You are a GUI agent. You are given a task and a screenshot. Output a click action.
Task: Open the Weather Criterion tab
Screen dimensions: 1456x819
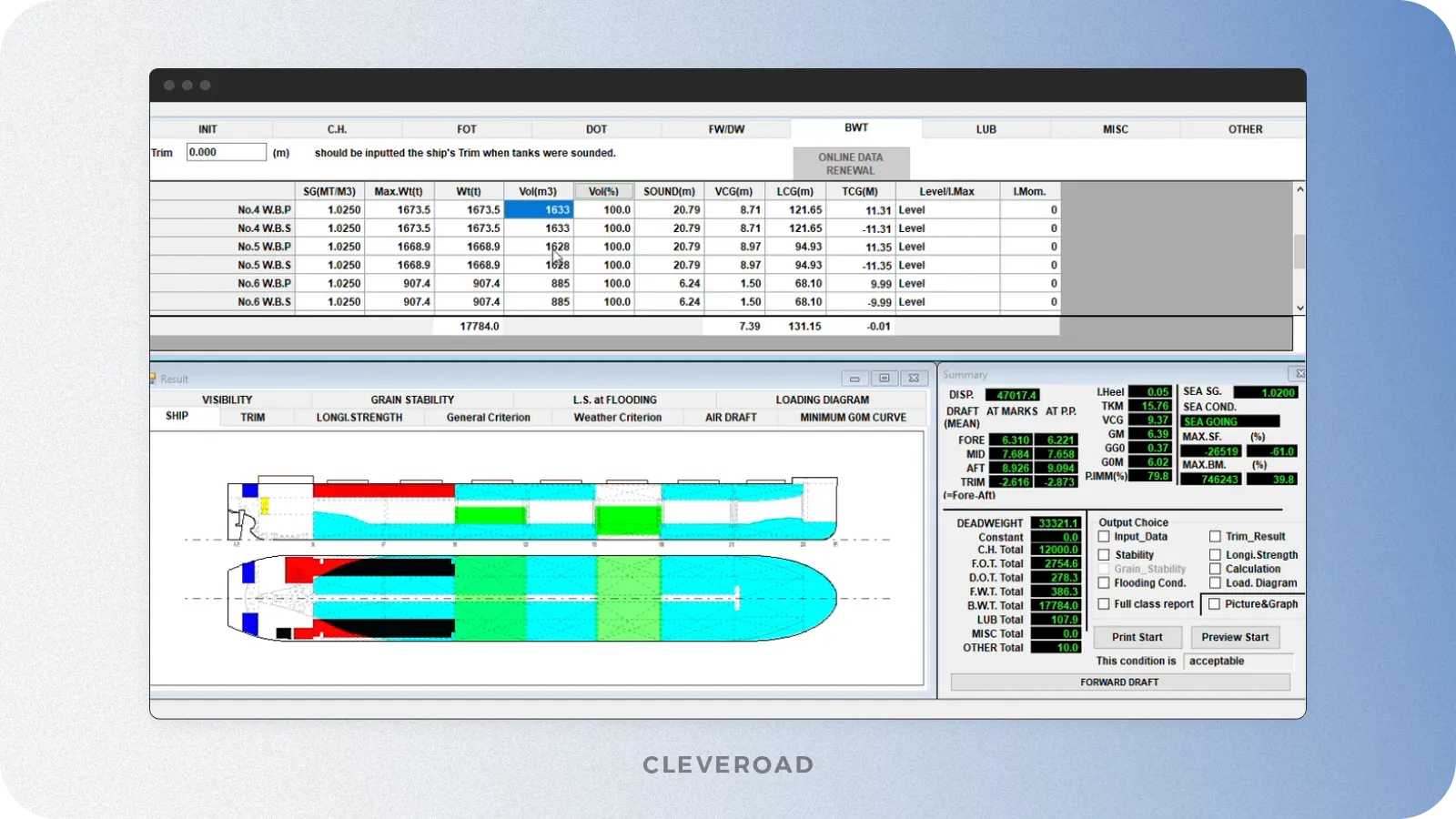tap(618, 418)
